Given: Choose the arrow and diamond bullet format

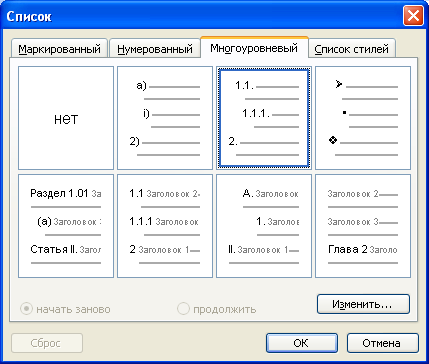Looking at the screenshot, I should 363,118.
